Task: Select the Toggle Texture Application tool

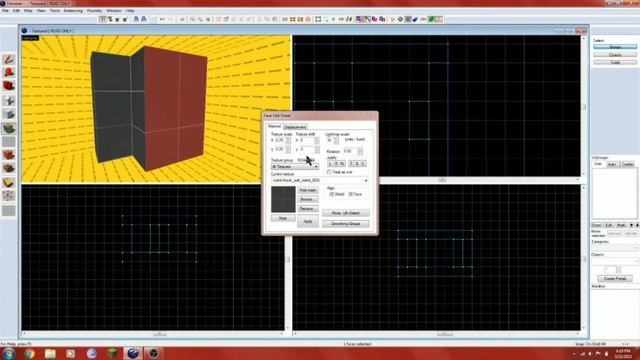Action: pyautogui.click(x=9, y=128)
